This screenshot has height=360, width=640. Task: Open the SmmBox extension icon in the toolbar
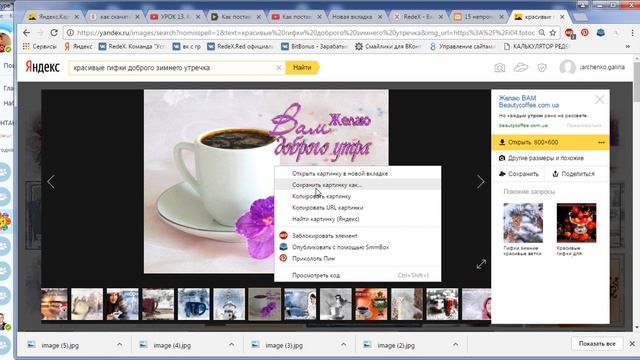coord(600,33)
